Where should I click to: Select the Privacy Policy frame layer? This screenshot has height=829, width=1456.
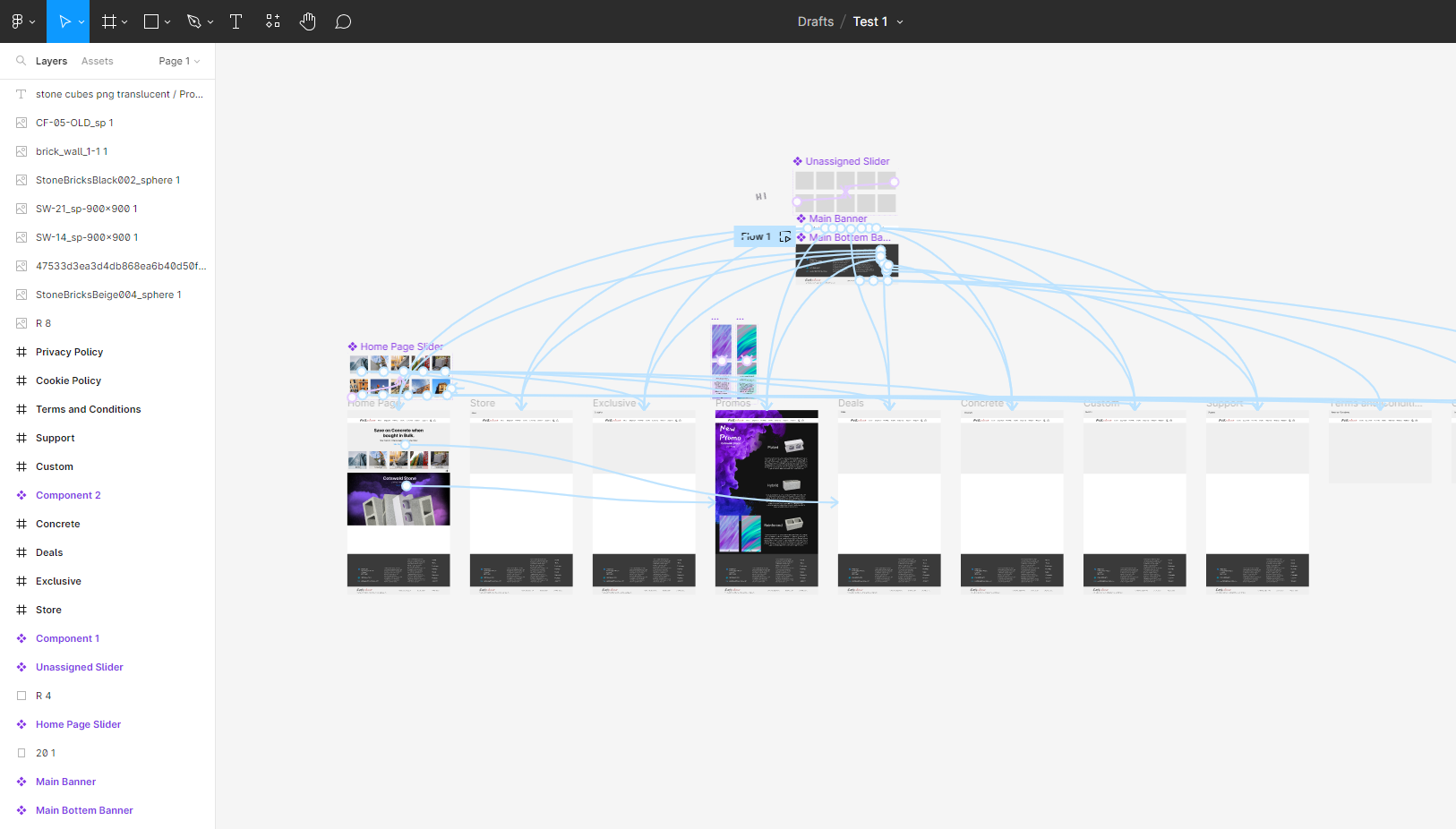(x=69, y=352)
